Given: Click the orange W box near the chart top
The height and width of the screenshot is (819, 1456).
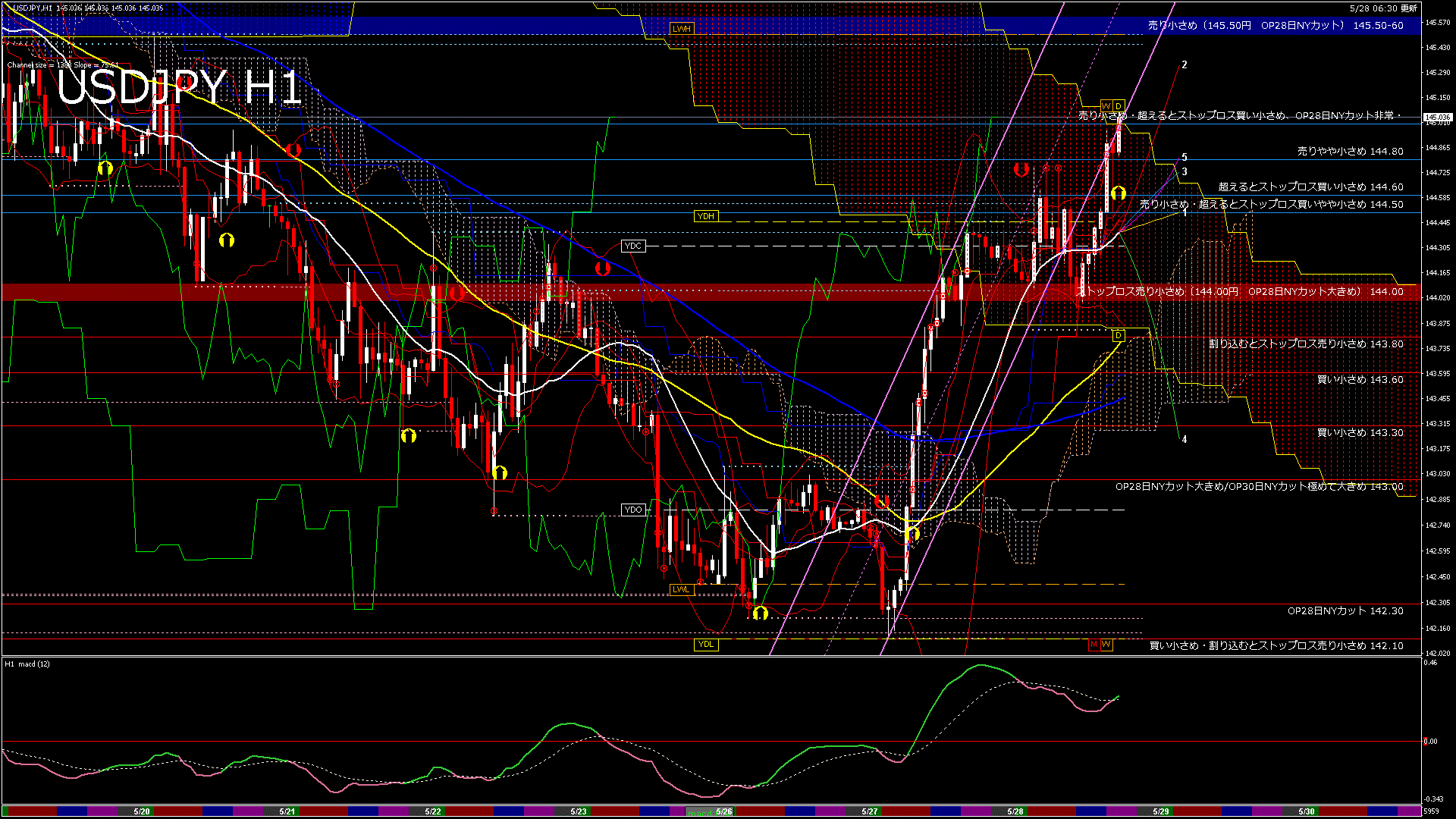Looking at the screenshot, I should [1106, 105].
